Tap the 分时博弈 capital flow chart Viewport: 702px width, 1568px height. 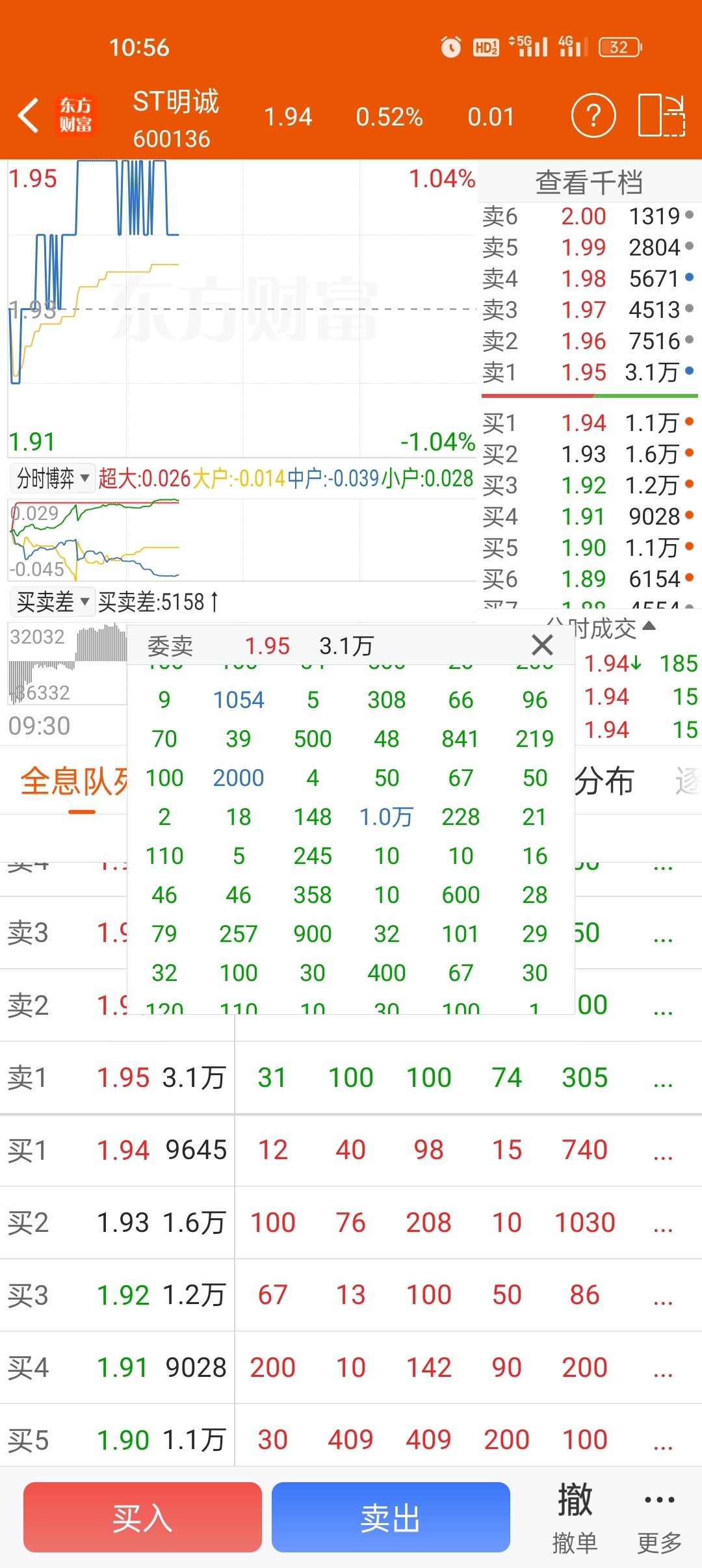pos(242,540)
